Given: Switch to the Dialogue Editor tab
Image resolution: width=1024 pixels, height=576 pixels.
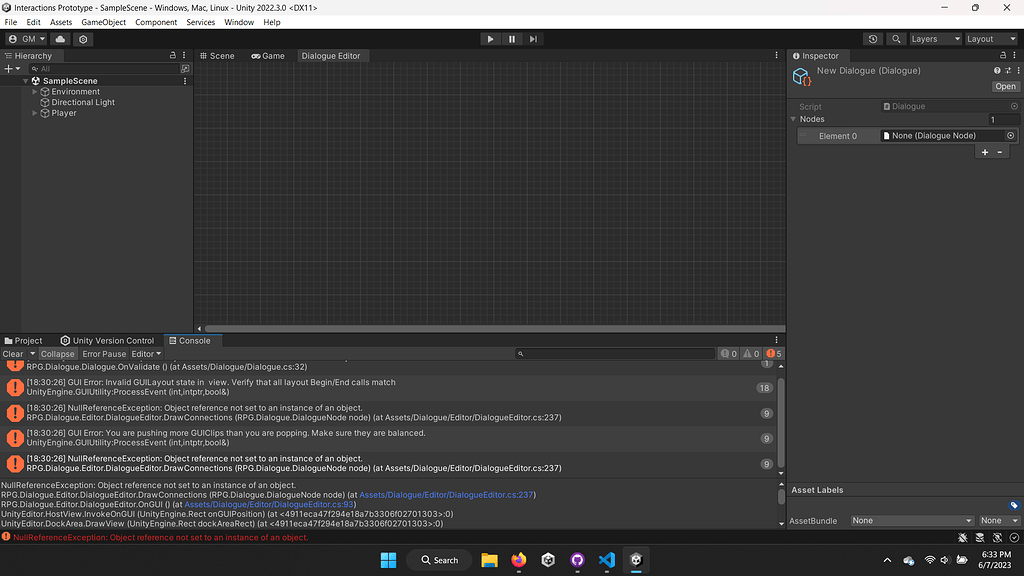Looking at the screenshot, I should 333,56.
